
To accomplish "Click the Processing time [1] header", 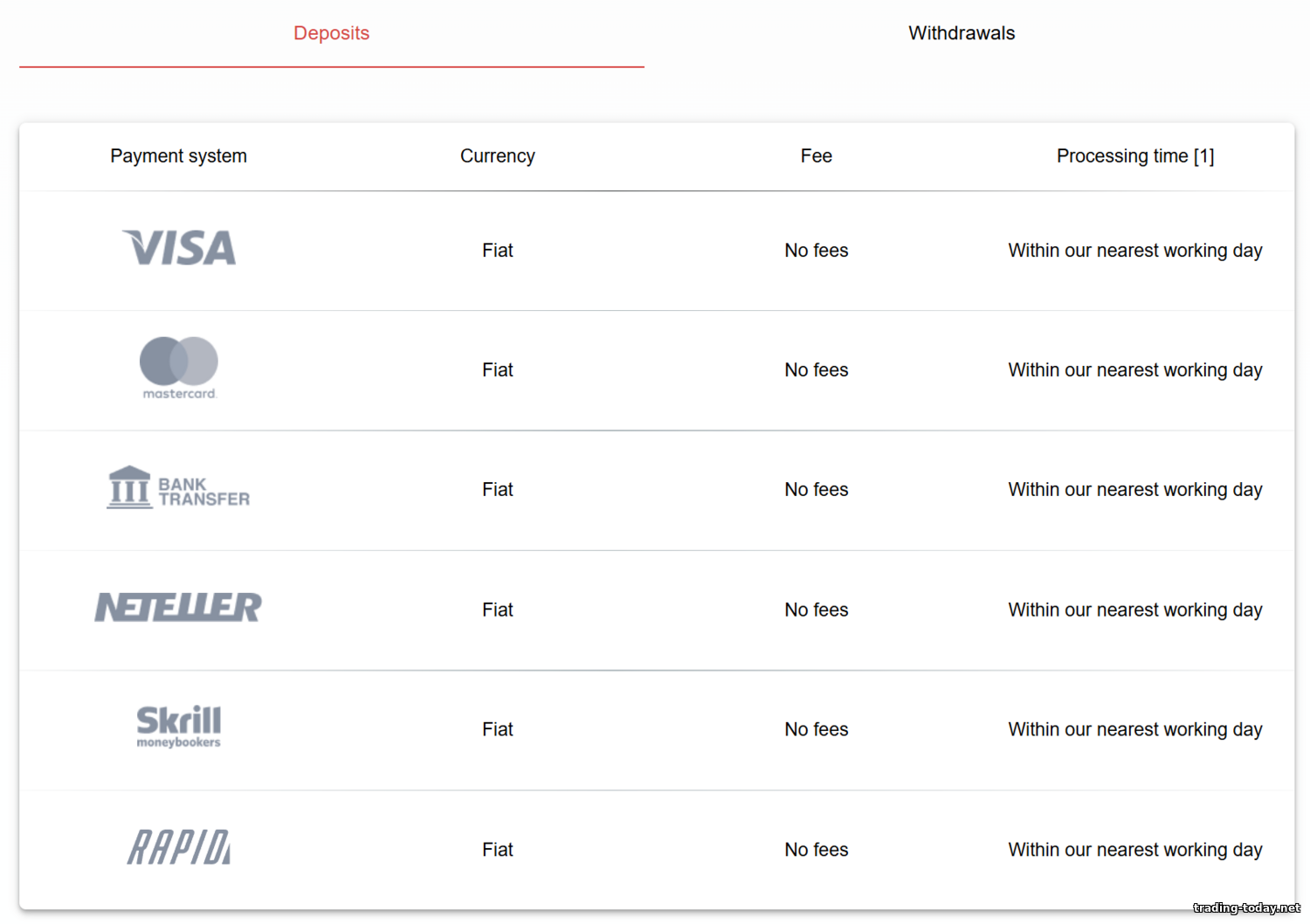I will pos(1134,156).
